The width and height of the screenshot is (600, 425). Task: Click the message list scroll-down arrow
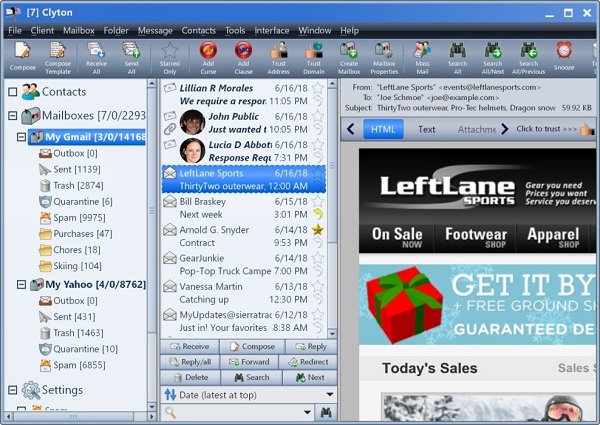(332, 334)
